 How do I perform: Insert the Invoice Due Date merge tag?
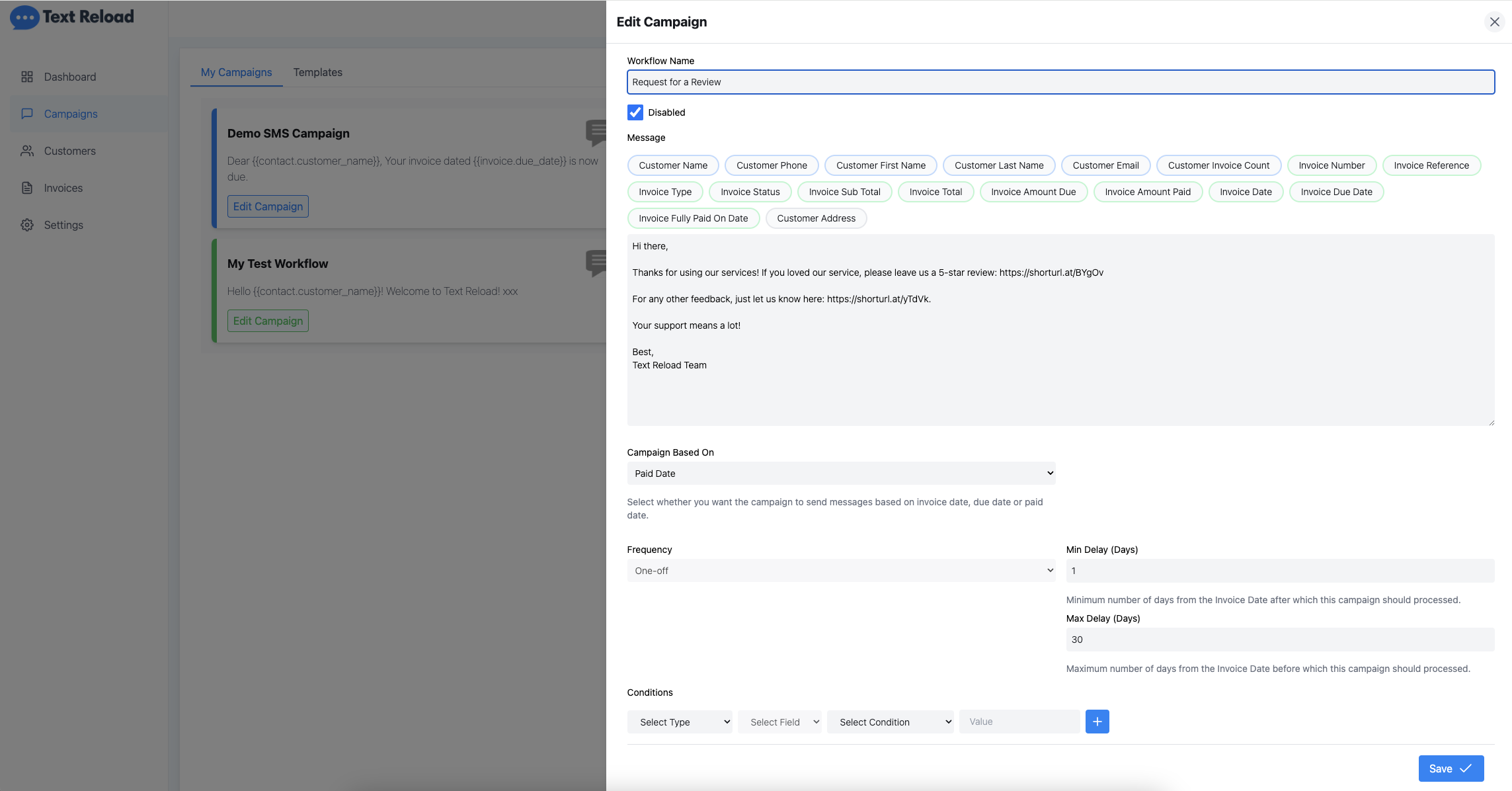point(1335,191)
